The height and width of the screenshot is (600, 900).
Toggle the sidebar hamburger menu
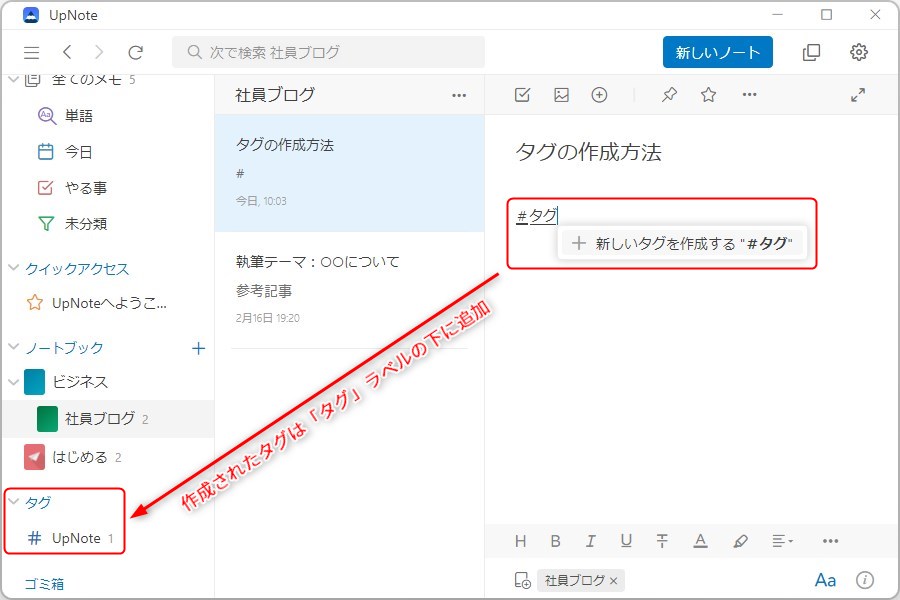point(32,53)
